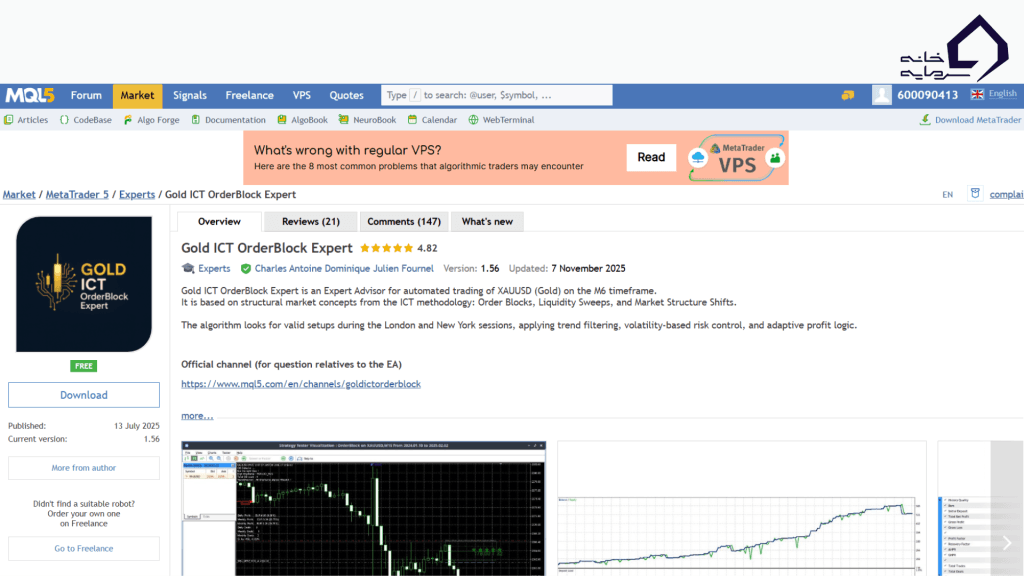Click the Experts category gear icon
This screenshot has height=576, width=1024.
[188, 268]
